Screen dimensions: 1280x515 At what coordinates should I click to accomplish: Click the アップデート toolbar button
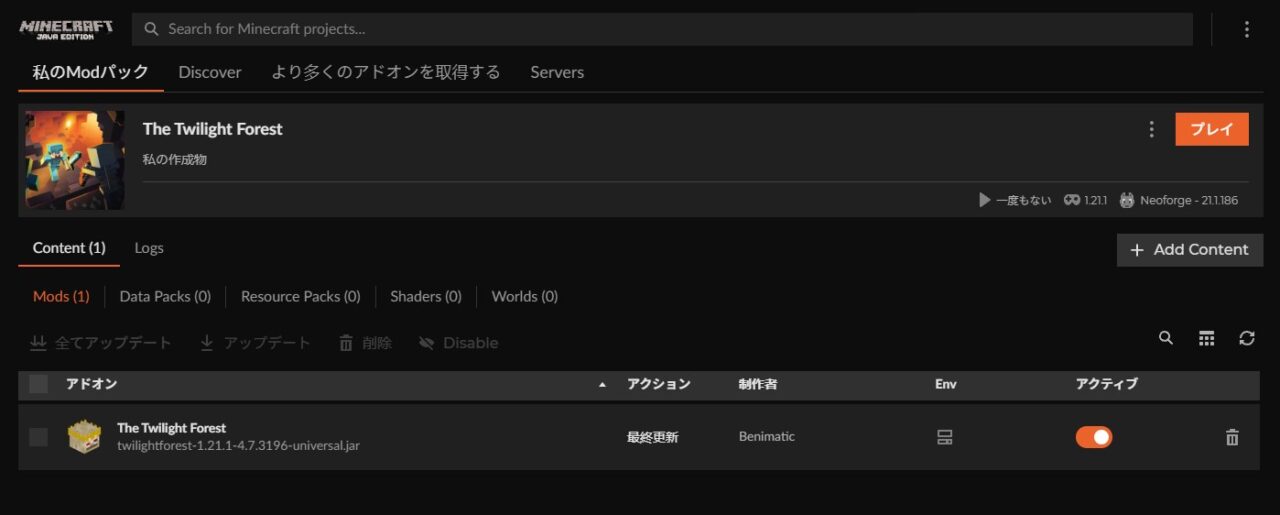[255, 343]
